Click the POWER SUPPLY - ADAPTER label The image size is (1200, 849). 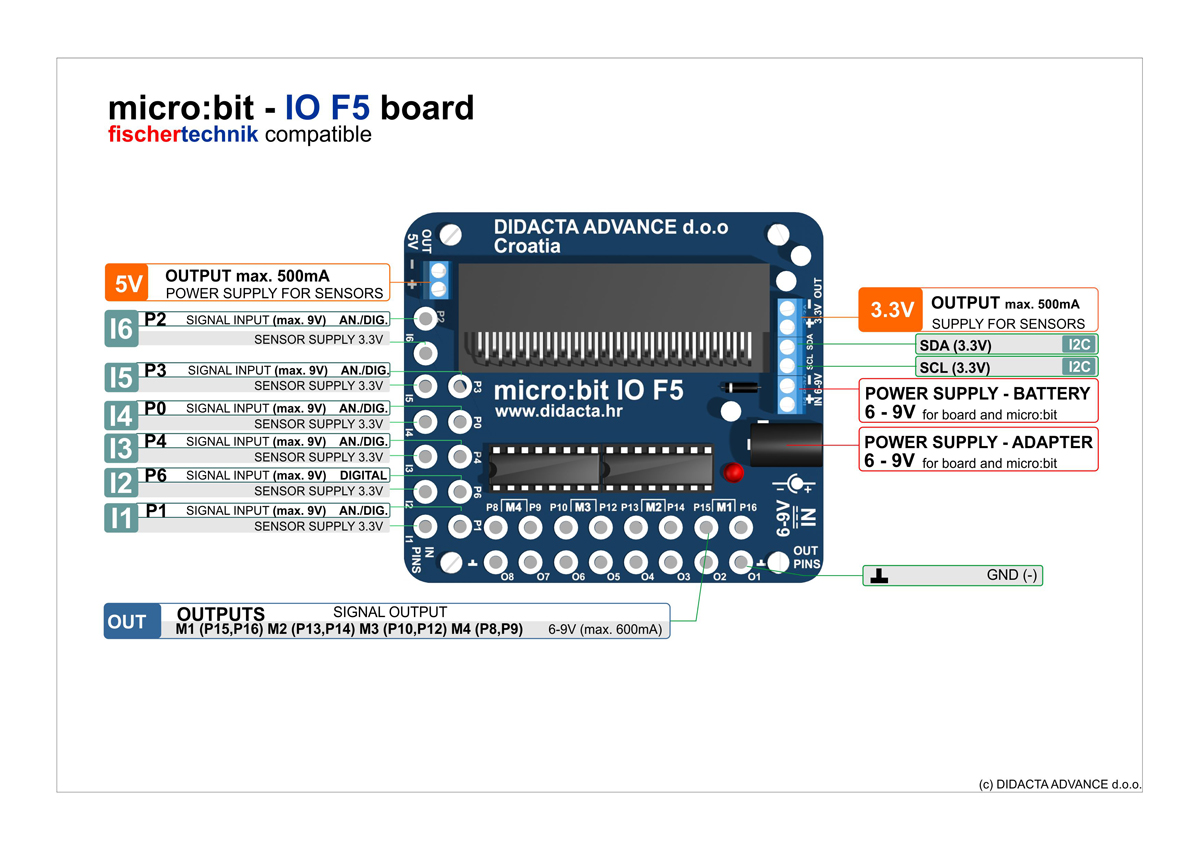pyautogui.click(x=978, y=442)
